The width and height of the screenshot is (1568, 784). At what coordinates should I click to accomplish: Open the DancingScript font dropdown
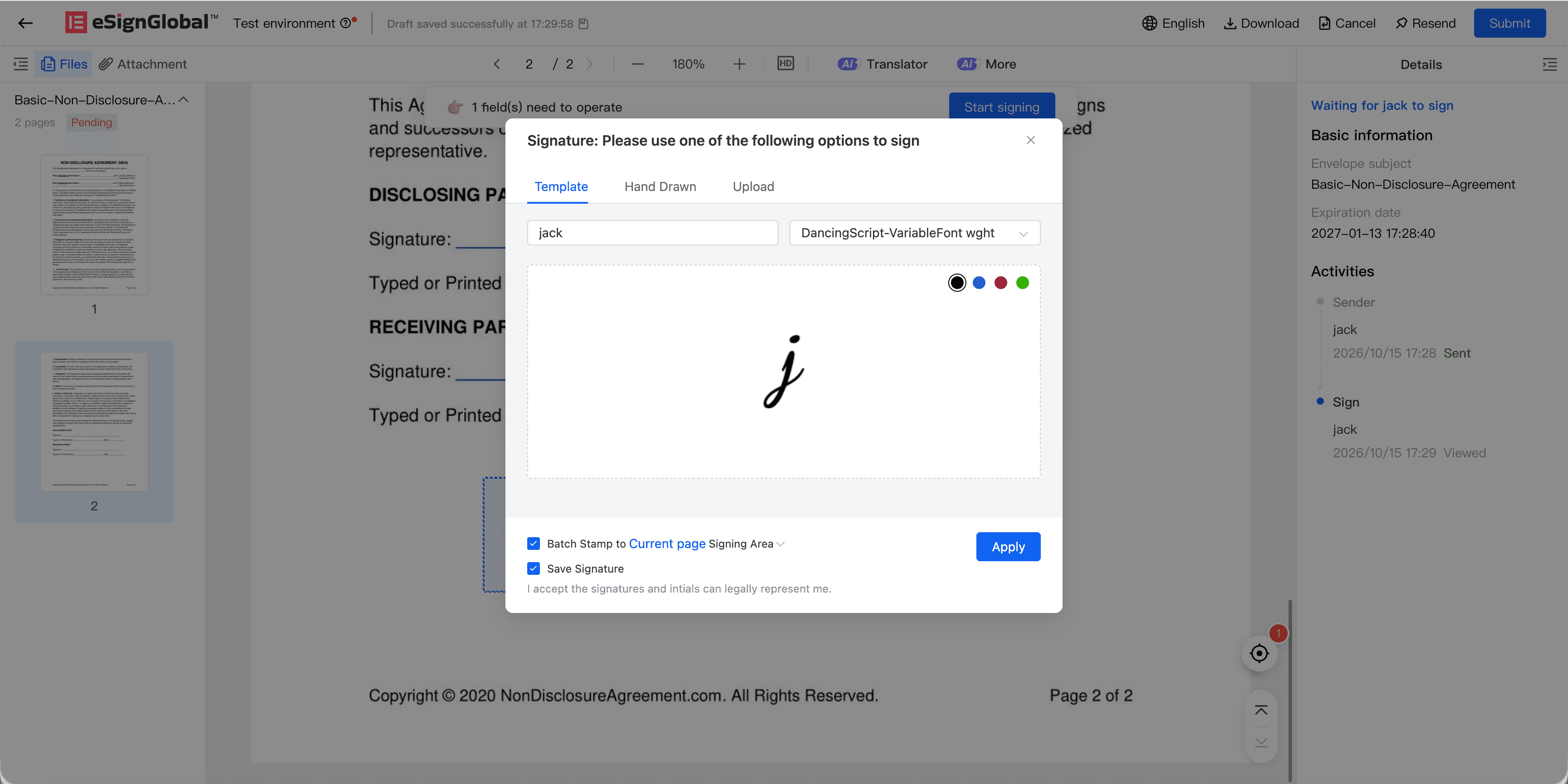914,232
